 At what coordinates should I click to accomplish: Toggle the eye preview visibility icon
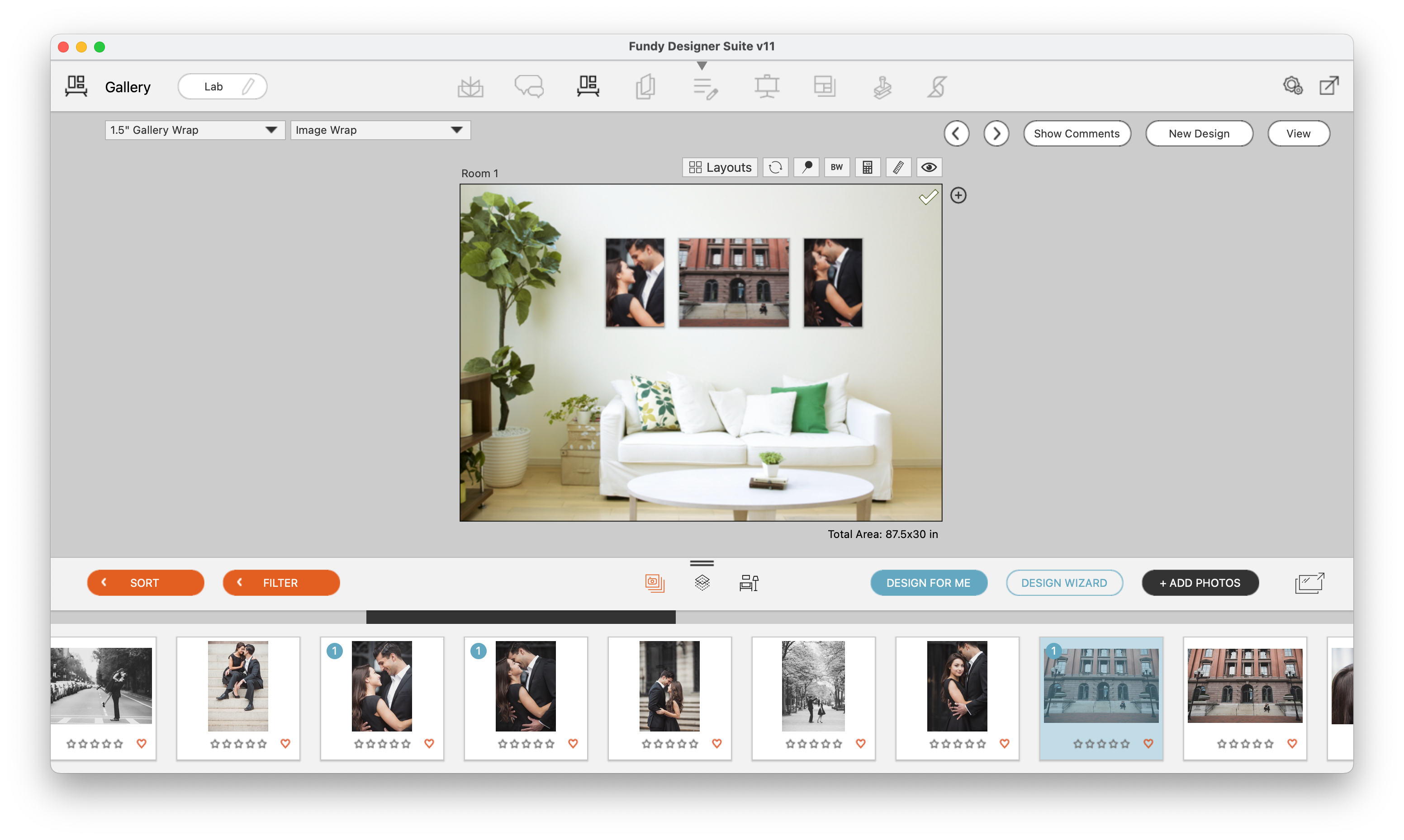click(x=929, y=167)
